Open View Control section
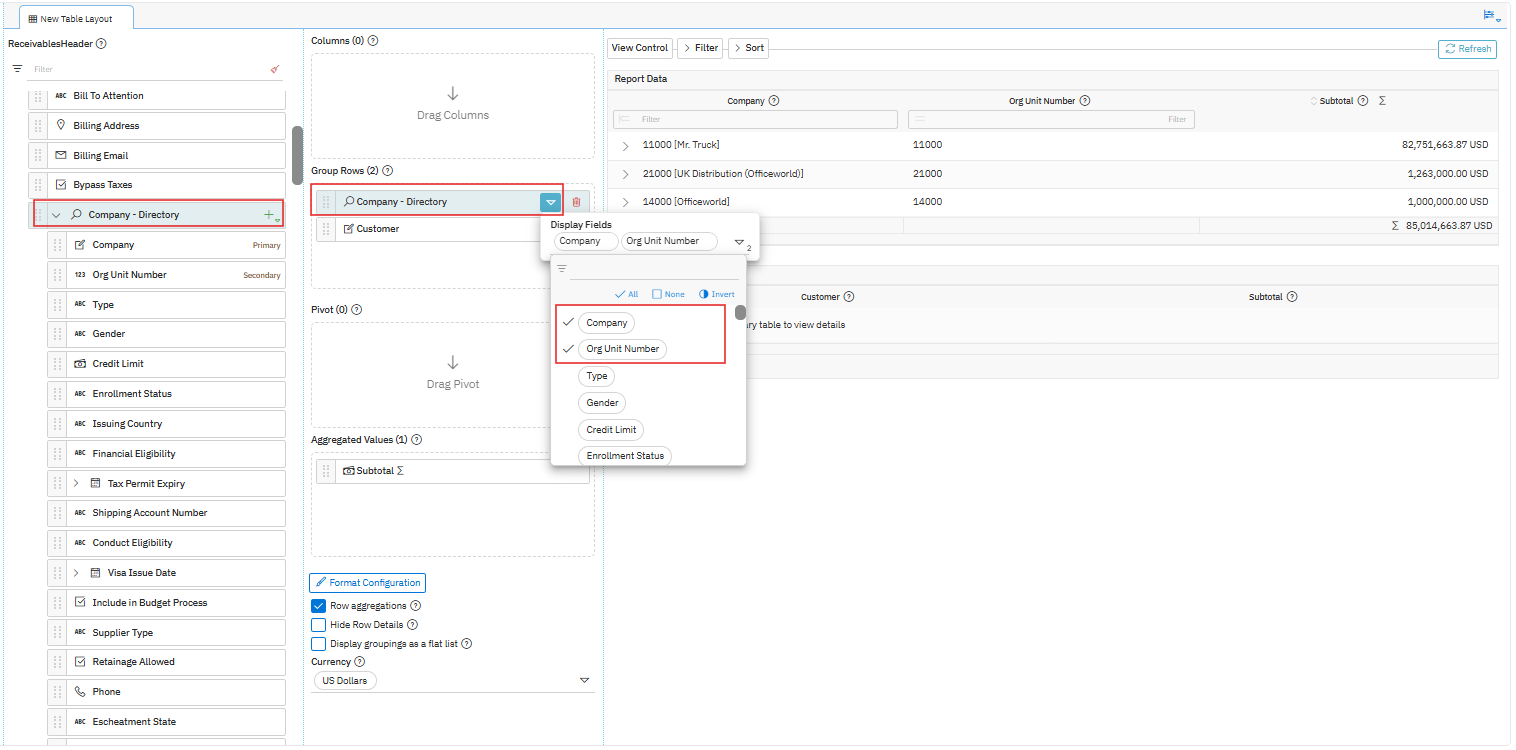This screenshot has height=750, width=1516. point(640,48)
